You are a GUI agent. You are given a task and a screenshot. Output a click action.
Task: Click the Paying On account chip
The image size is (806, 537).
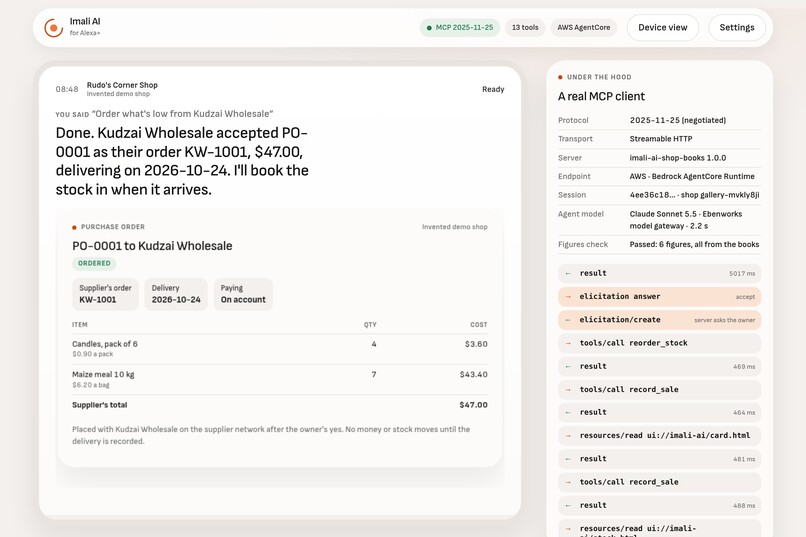pyautogui.click(x=243, y=294)
